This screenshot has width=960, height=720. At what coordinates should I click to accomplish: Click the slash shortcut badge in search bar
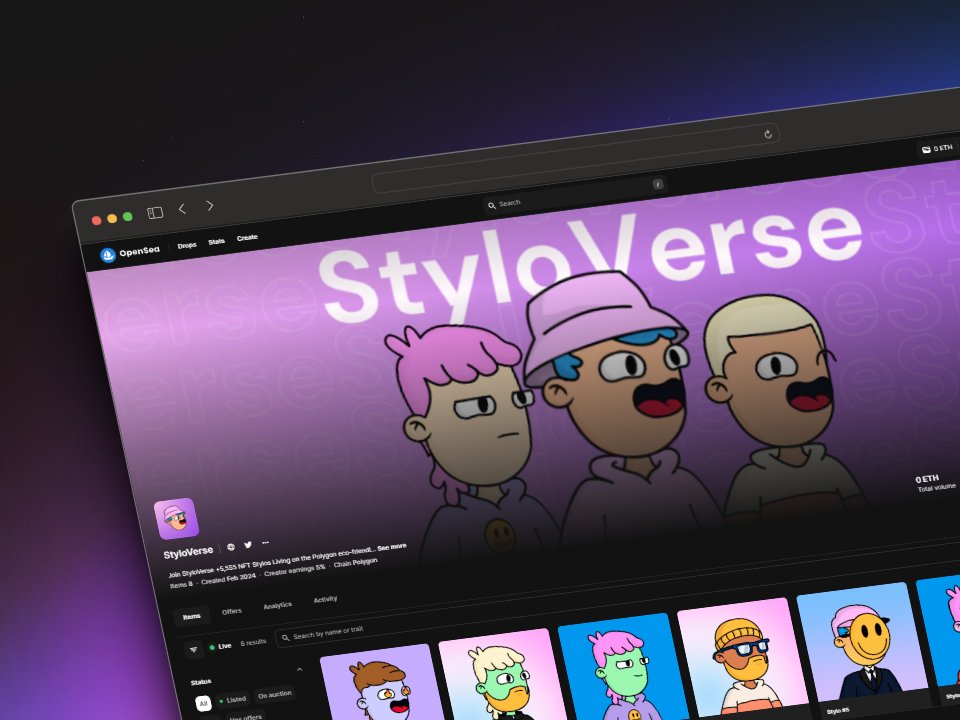click(x=658, y=184)
